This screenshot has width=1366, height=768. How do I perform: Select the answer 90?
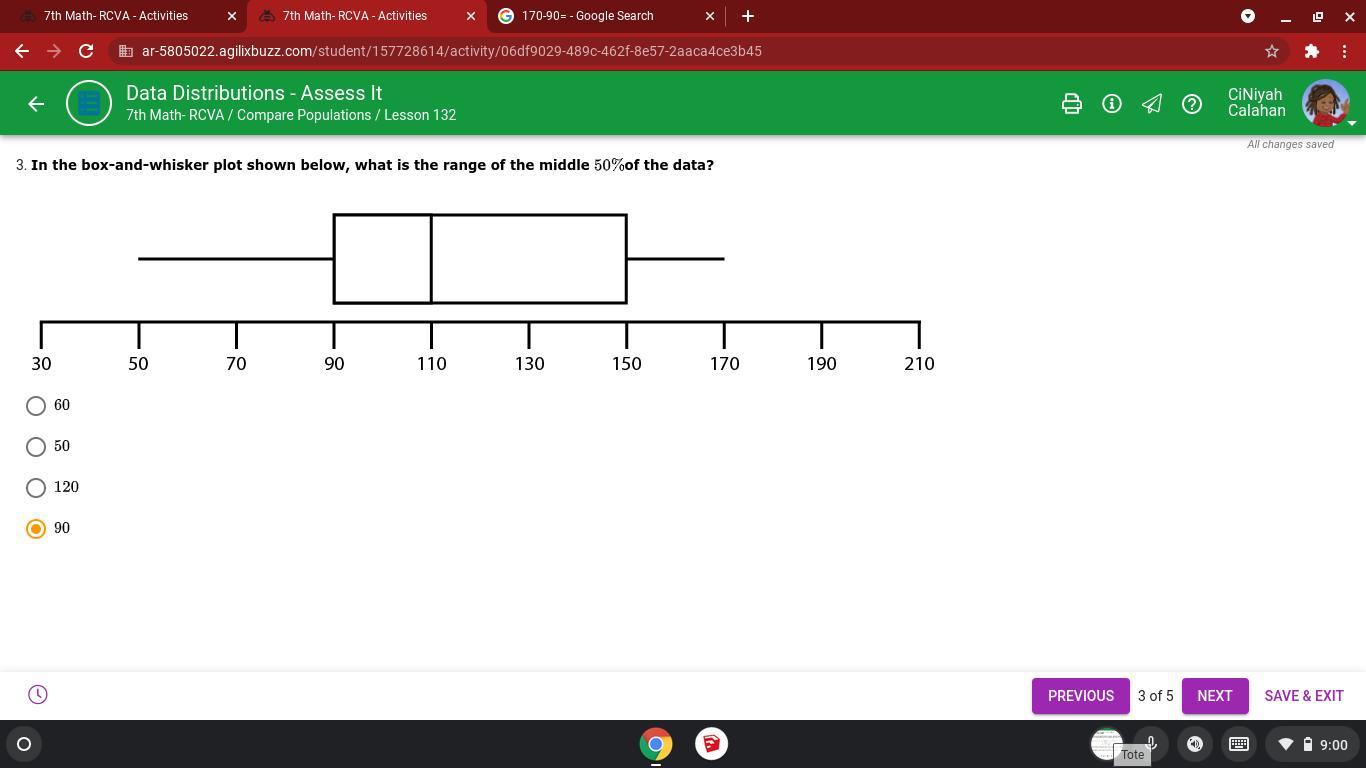[36, 529]
